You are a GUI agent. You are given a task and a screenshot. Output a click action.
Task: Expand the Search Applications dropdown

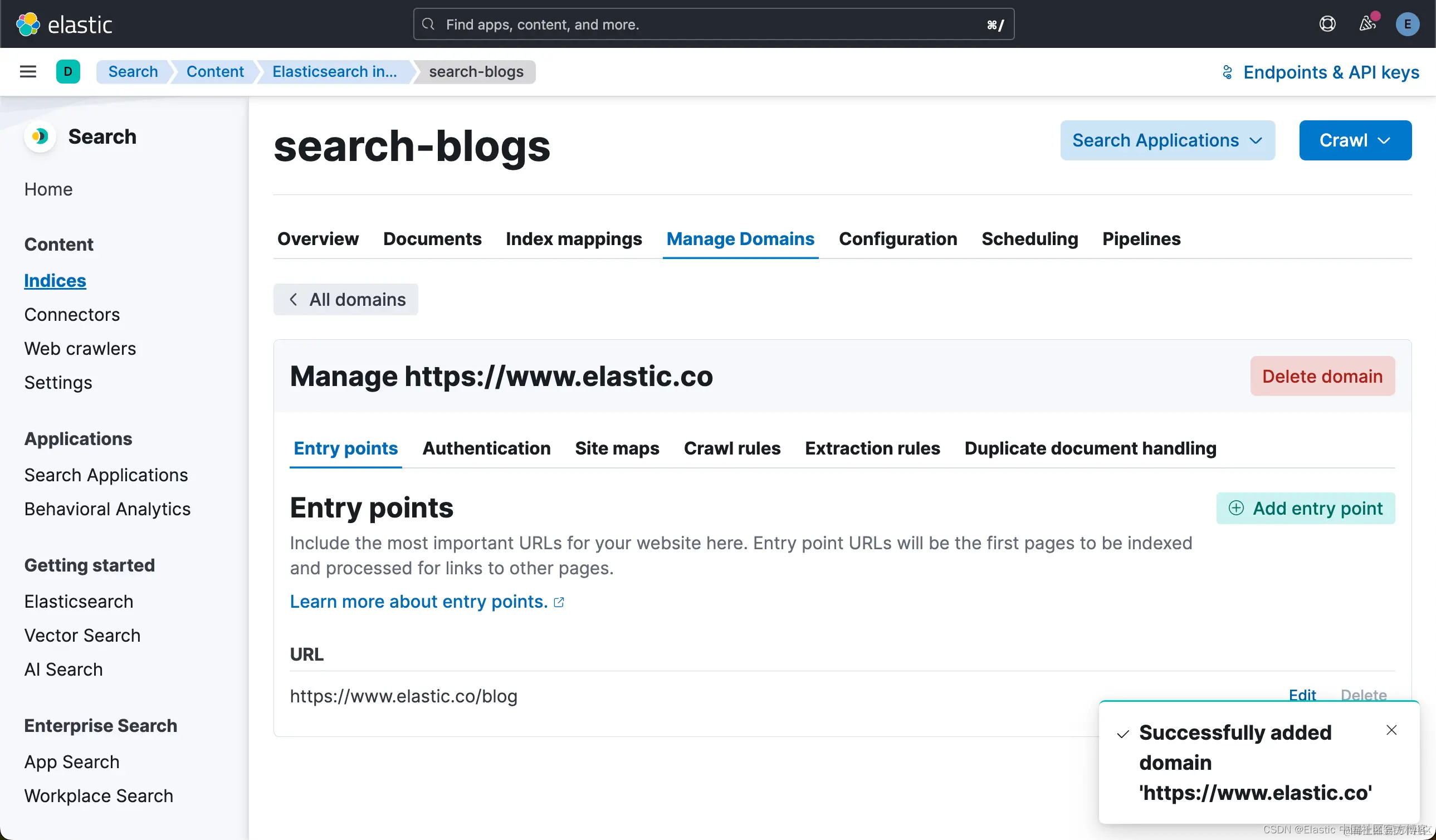[x=1167, y=140]
